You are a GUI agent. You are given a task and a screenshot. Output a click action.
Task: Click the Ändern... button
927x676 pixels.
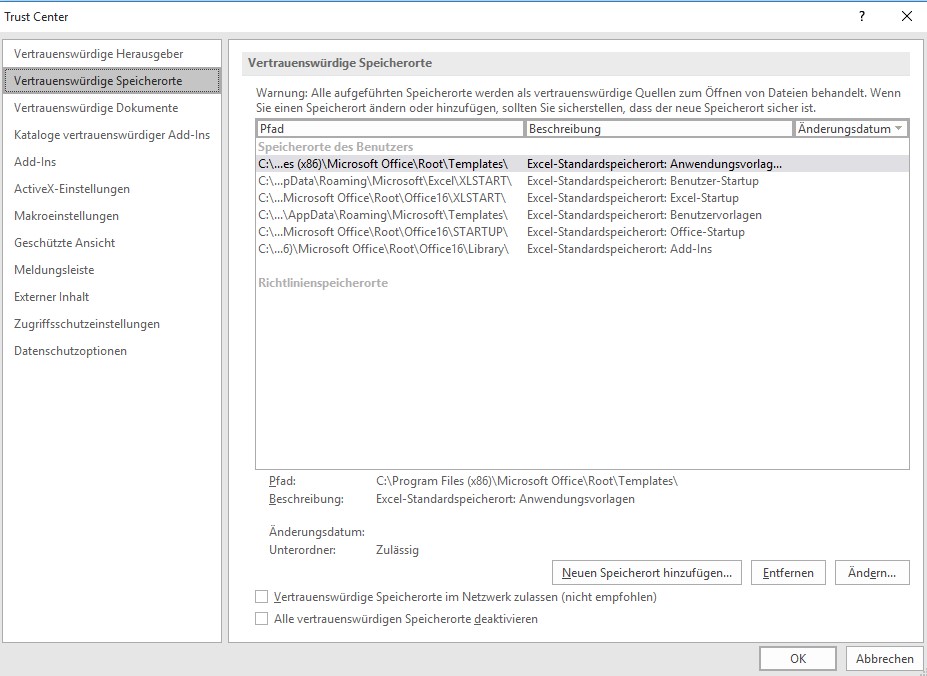[871, 573]
